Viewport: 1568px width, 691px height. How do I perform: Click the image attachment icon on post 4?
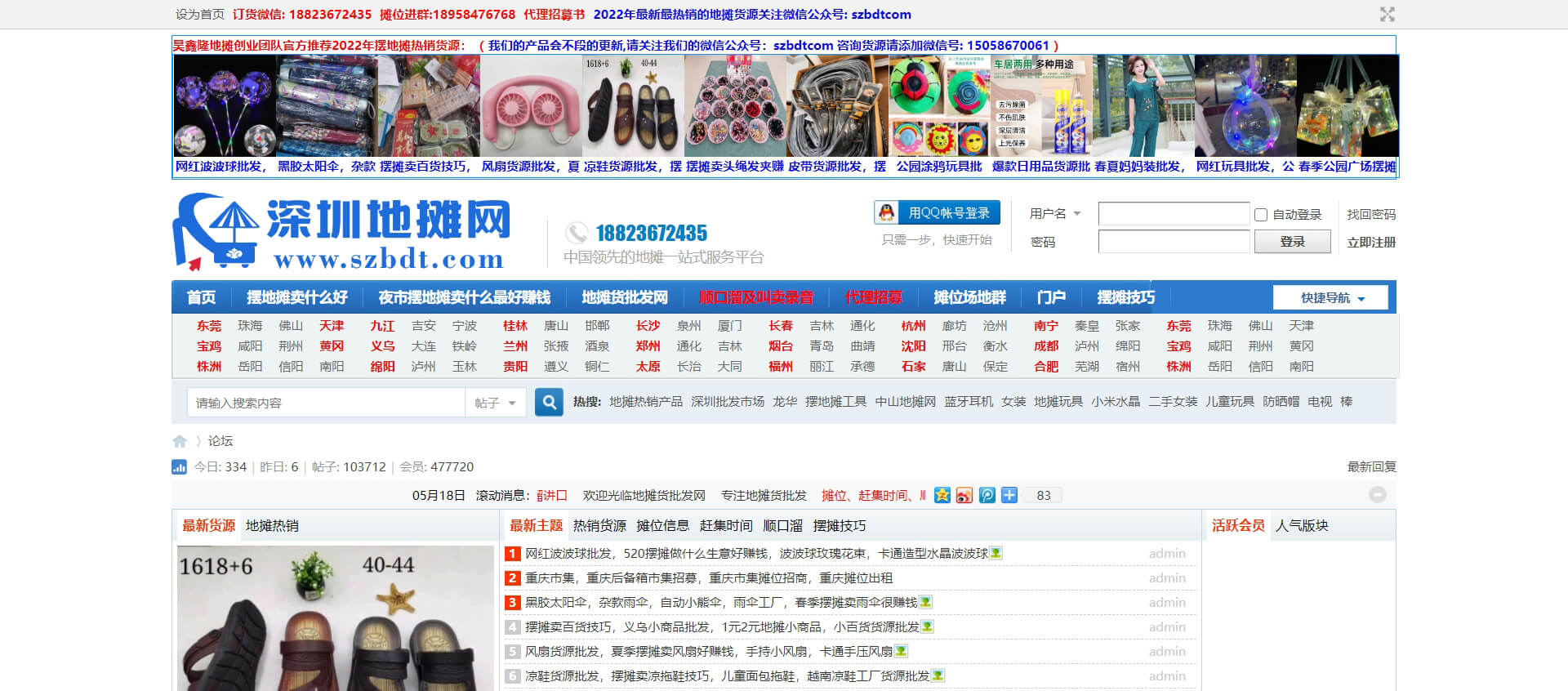tap(927, 627)
